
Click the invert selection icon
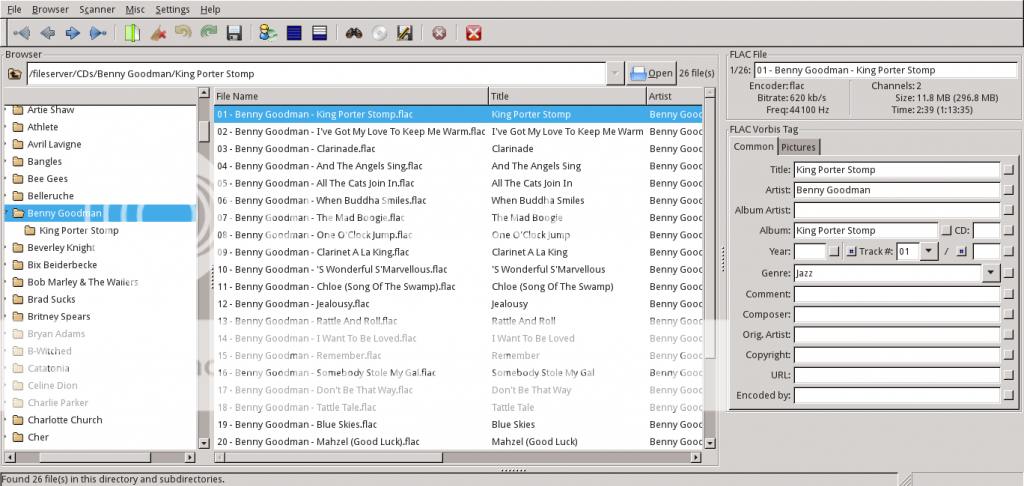(319, 33)
